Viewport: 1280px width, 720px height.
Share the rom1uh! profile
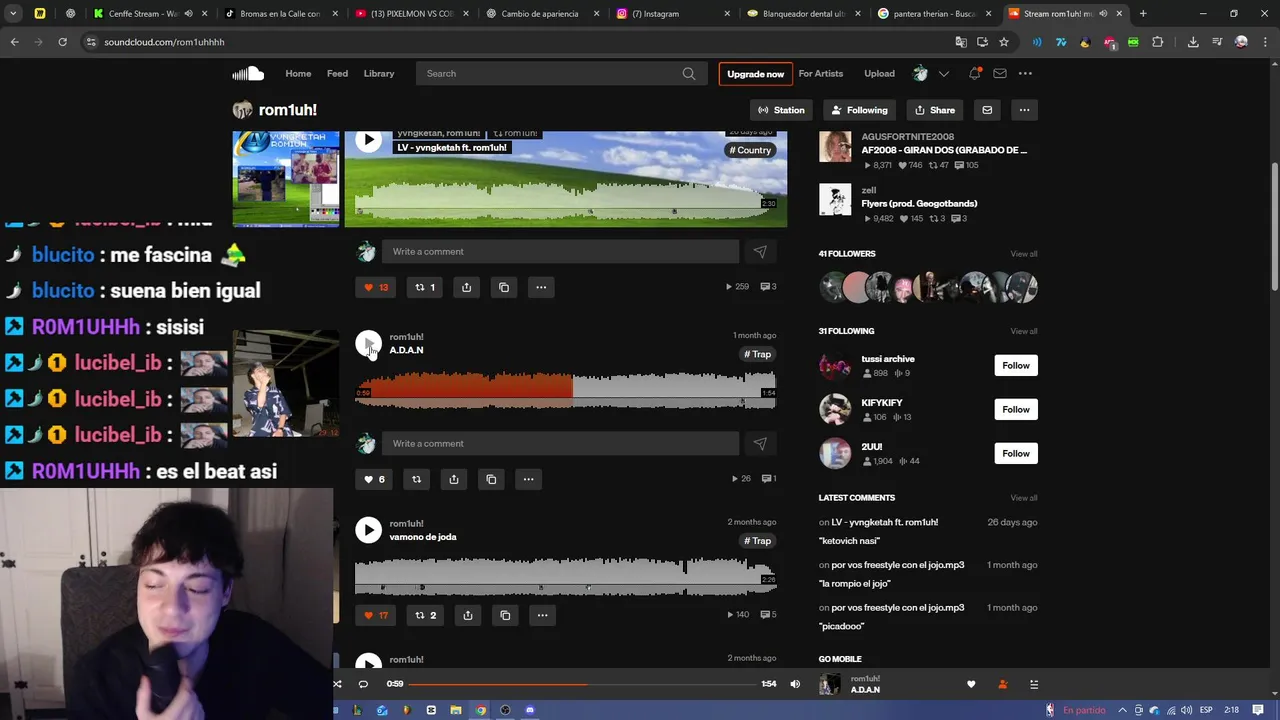click(935, 110)
